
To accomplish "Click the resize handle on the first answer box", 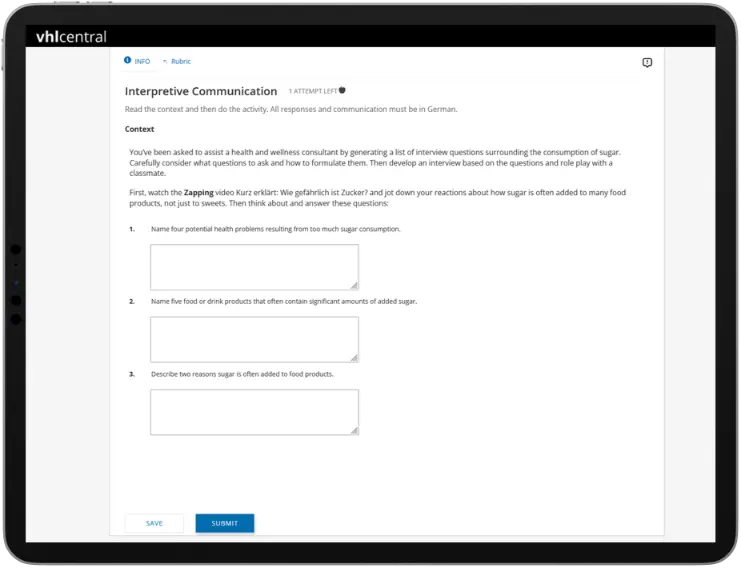I will click(354, 286).
